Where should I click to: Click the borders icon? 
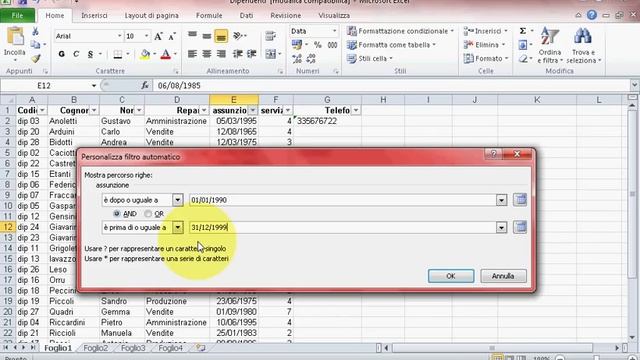coord(118,54)
